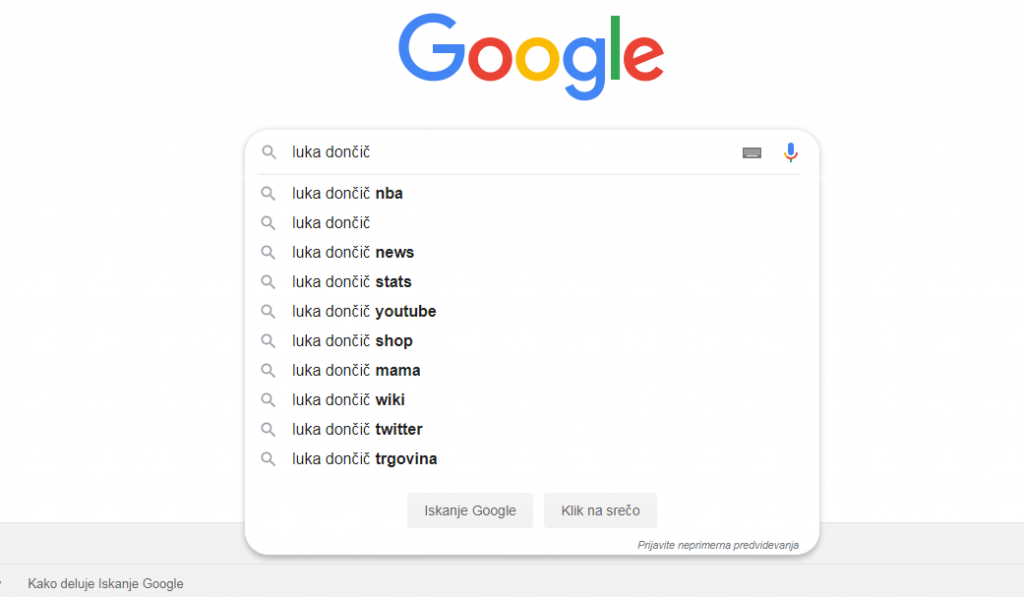Click the magnifier icon beside 'luka dončič wiki'

[x=268, y=400]
